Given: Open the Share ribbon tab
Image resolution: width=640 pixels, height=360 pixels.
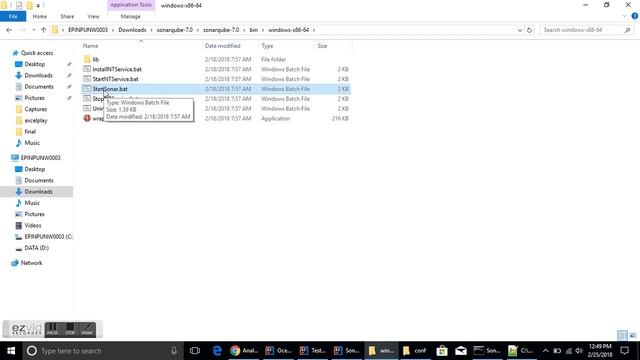Looking at the screenshot, I should [x=67, y=16].
